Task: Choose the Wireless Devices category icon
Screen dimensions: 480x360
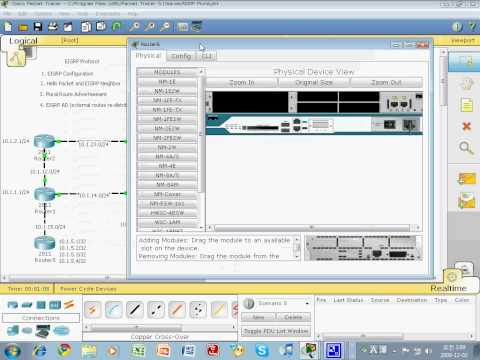Action: [x=55, y=305]
